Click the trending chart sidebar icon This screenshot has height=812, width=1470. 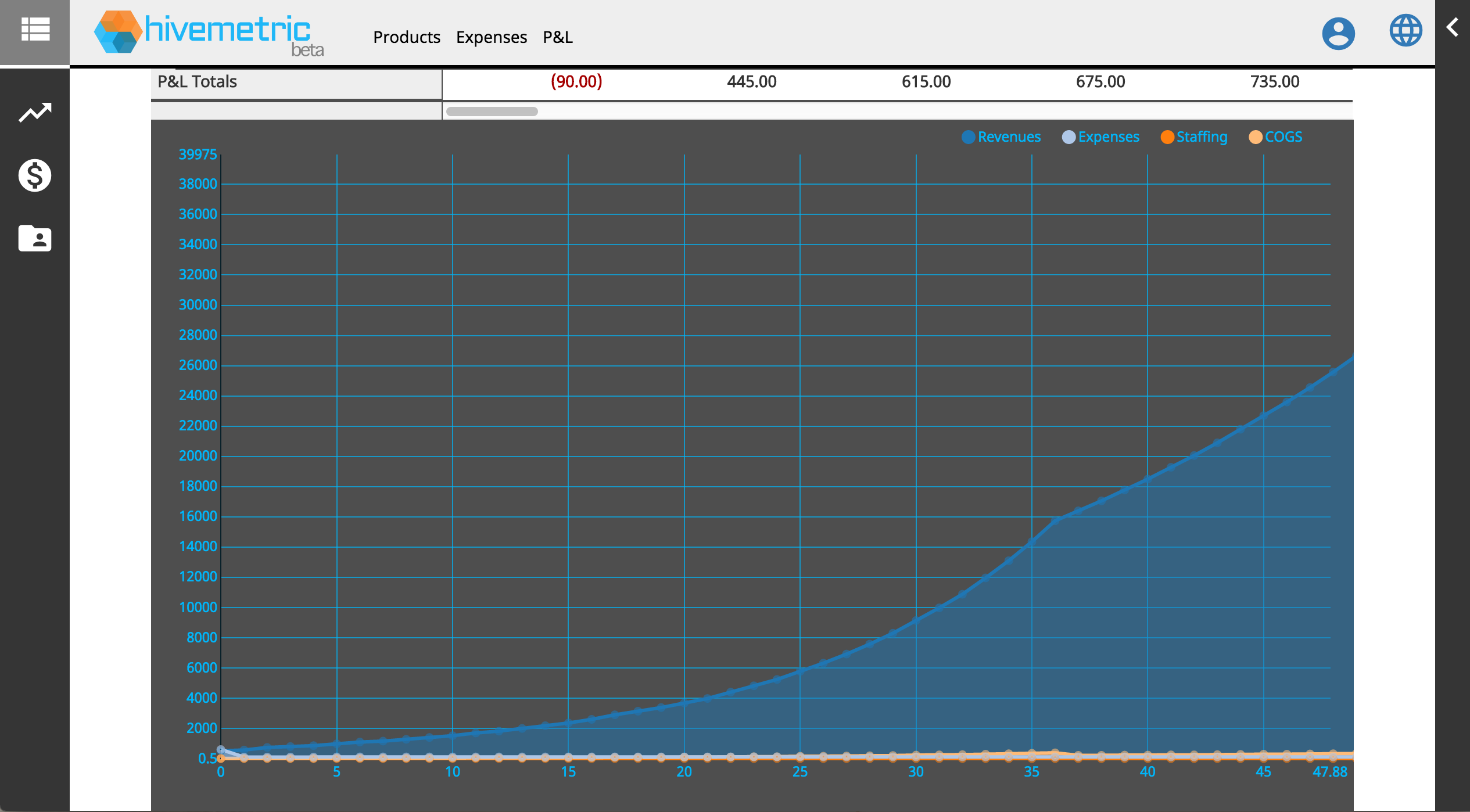pyautogui.click(x=35, y=113)
